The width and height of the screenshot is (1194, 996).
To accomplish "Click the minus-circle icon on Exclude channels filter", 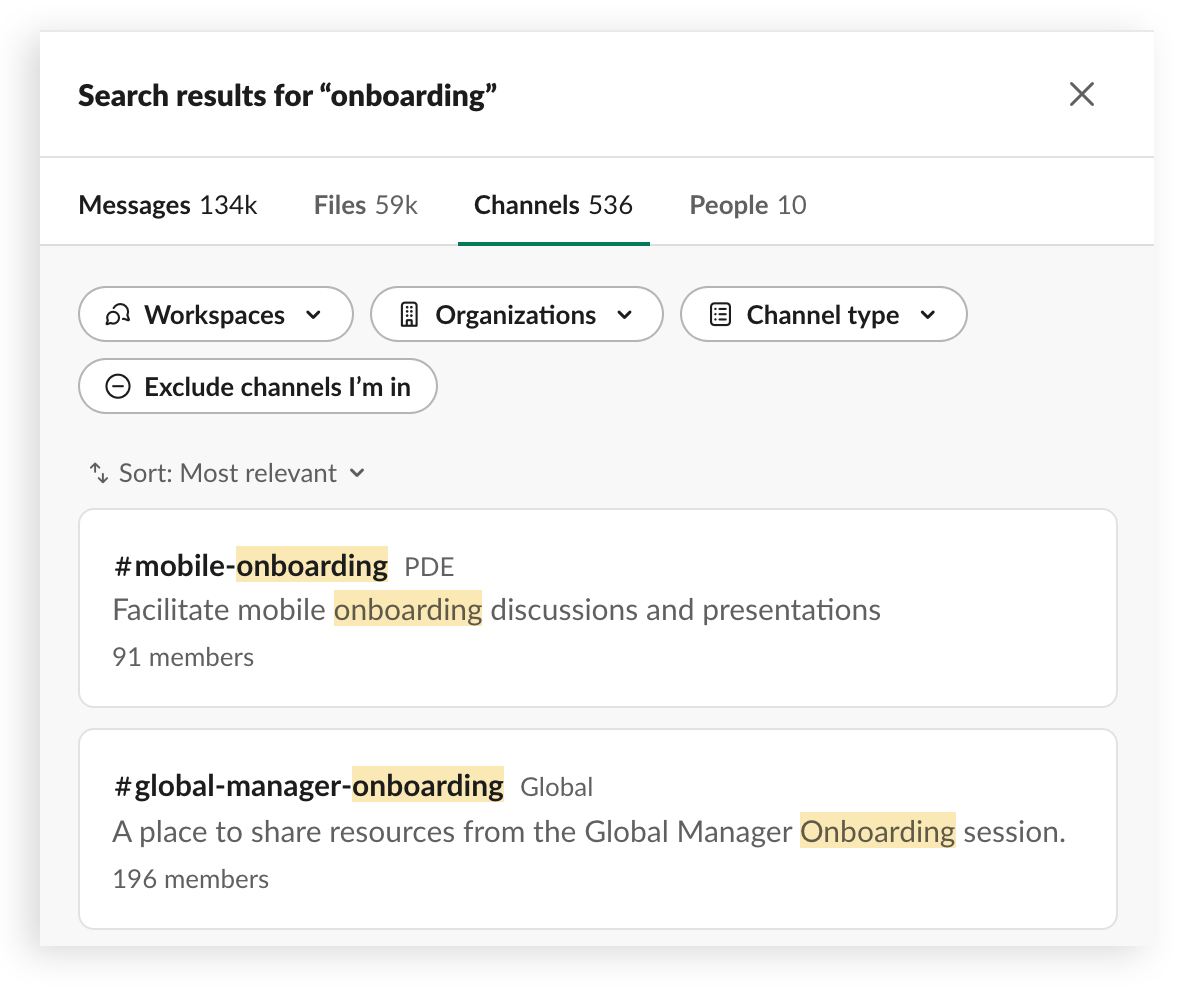I will tap(119, 386).
